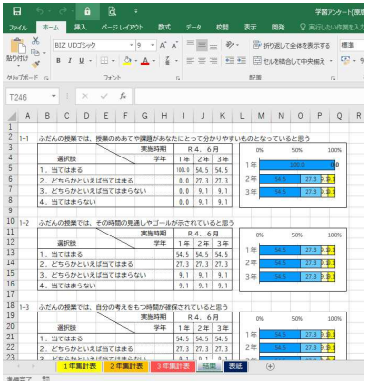
Task: Click the Decrease Font Size icon
Action: [175, 45]
